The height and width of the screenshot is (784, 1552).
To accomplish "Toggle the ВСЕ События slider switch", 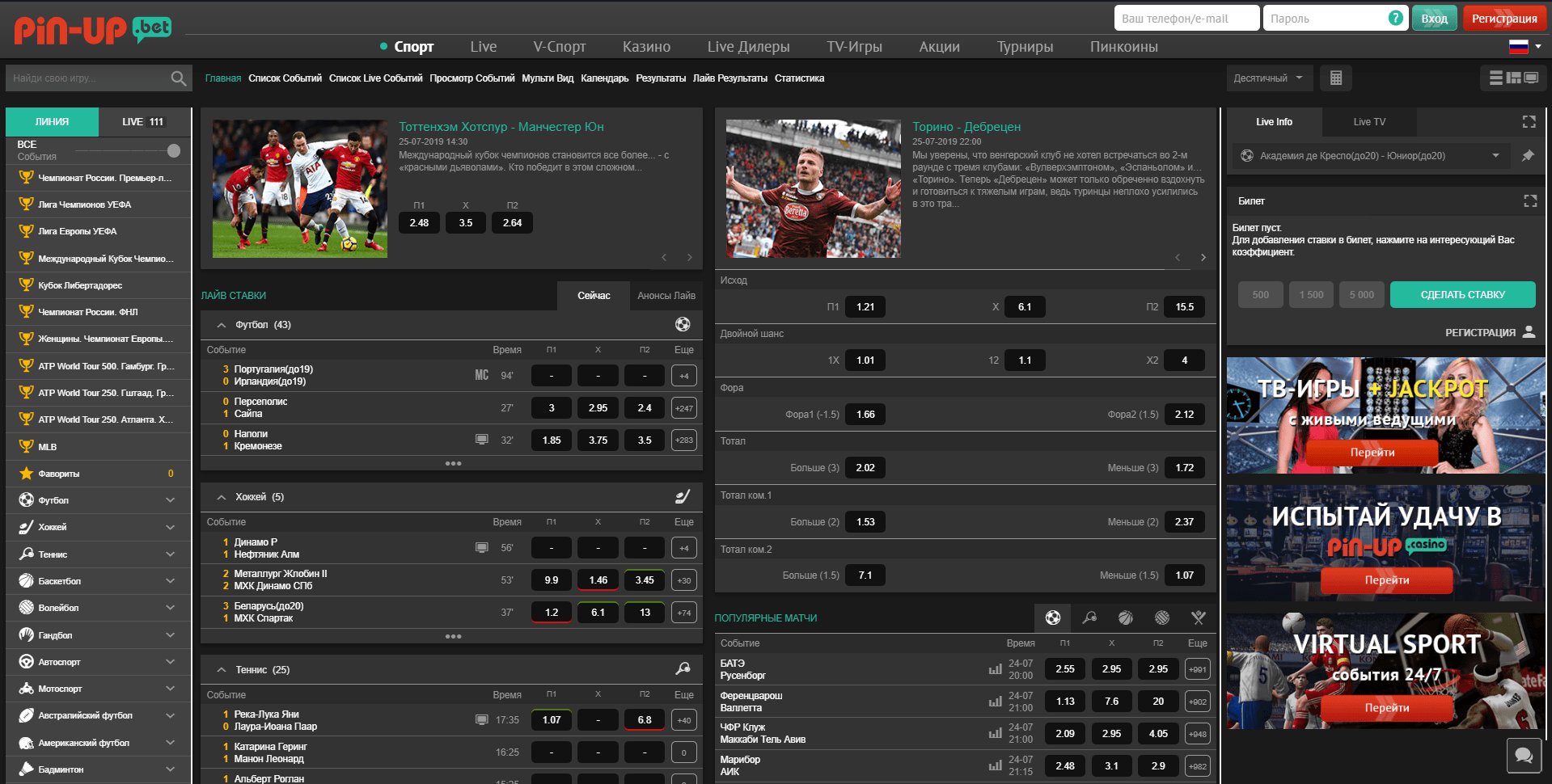I will click(173, 150).
